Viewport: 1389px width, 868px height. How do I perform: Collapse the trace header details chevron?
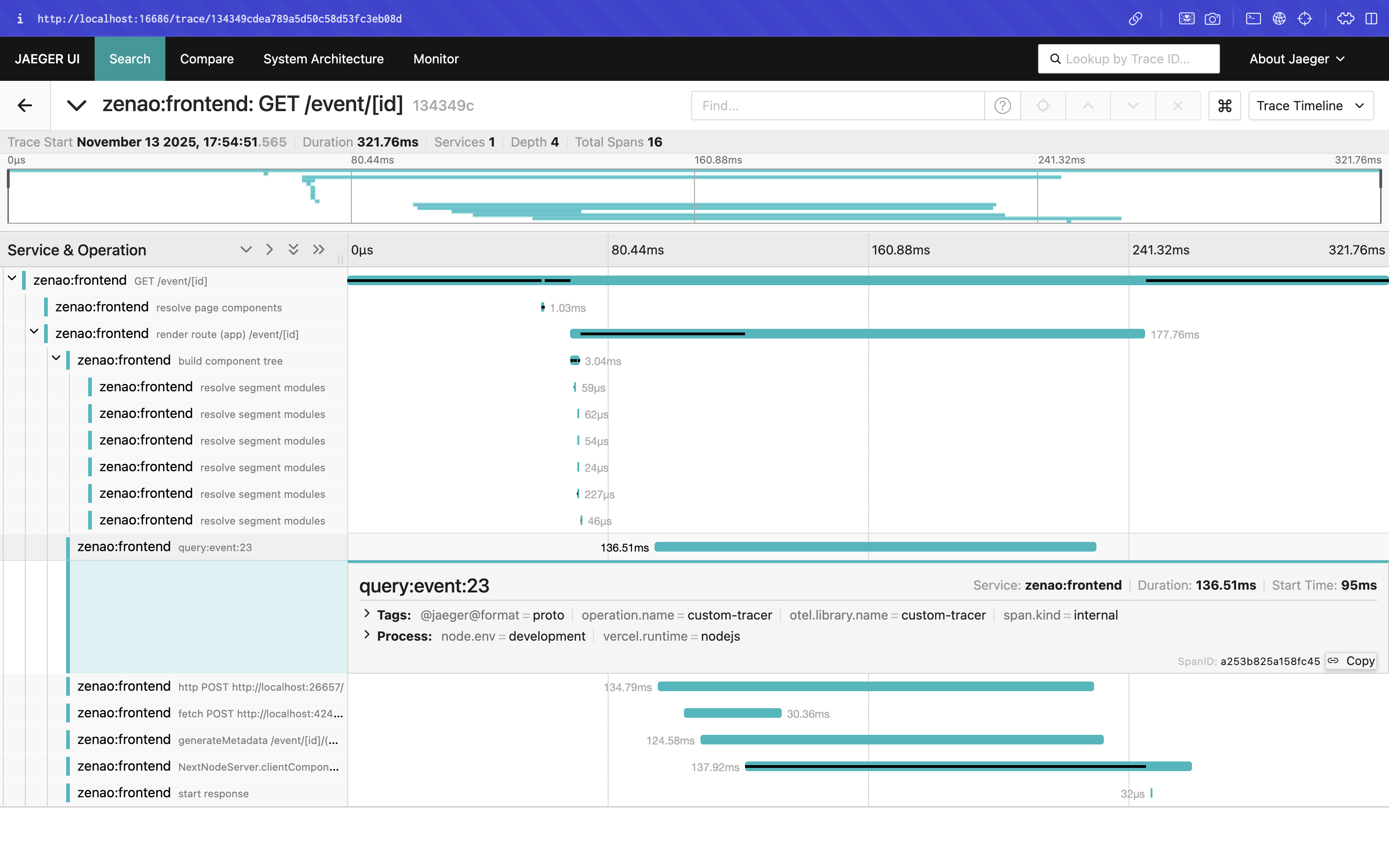76,105
